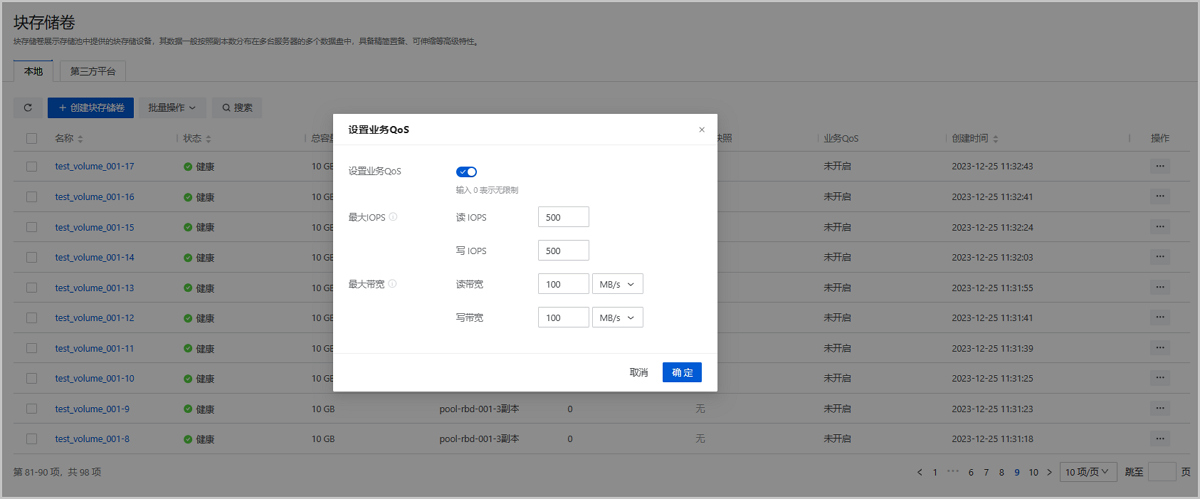This screenshot has height=499, width=1200.
Task: Open 读带宽 unit MB/s dropdown
Action: point(617,284)
